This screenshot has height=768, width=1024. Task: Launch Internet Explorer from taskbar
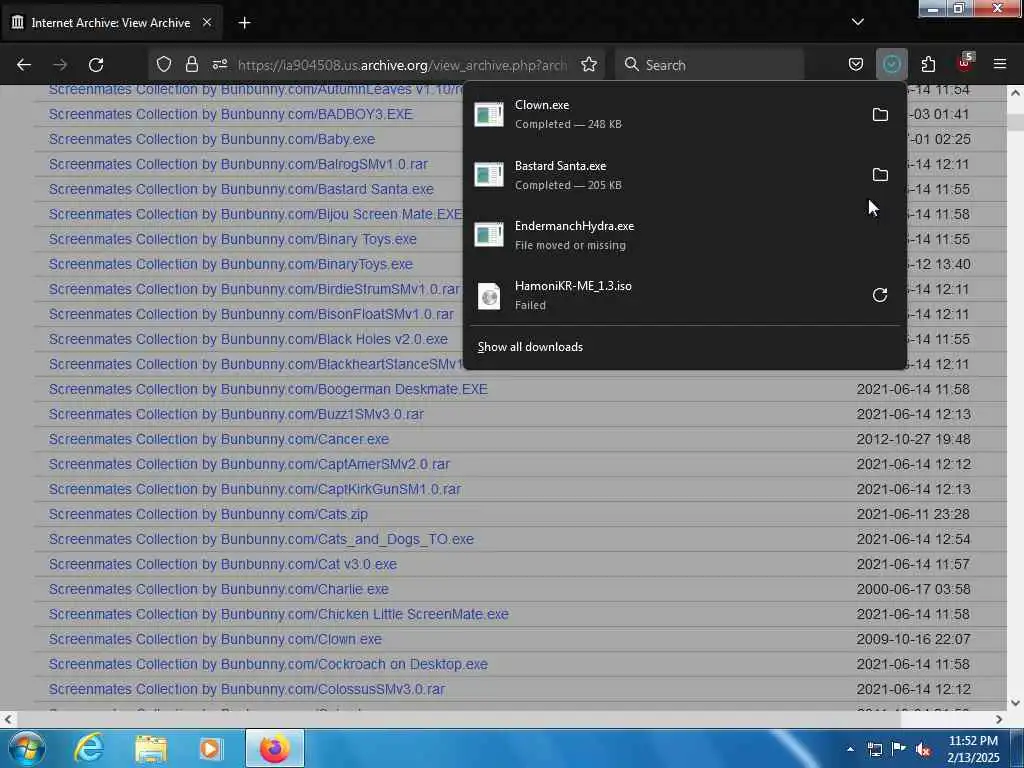point(89,748)
